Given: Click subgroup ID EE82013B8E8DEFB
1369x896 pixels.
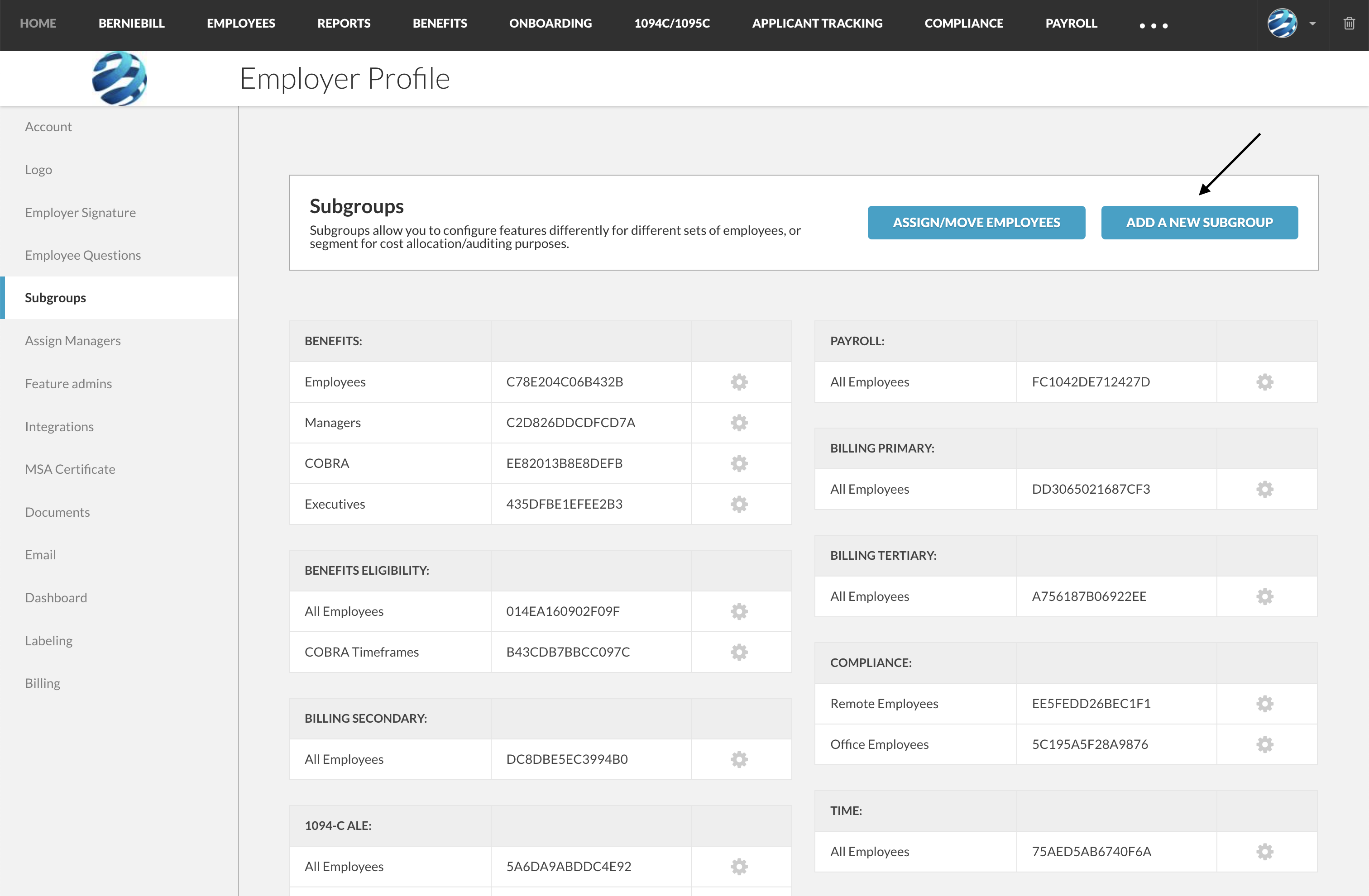Looking at the screenshot, I should (564, 463).
